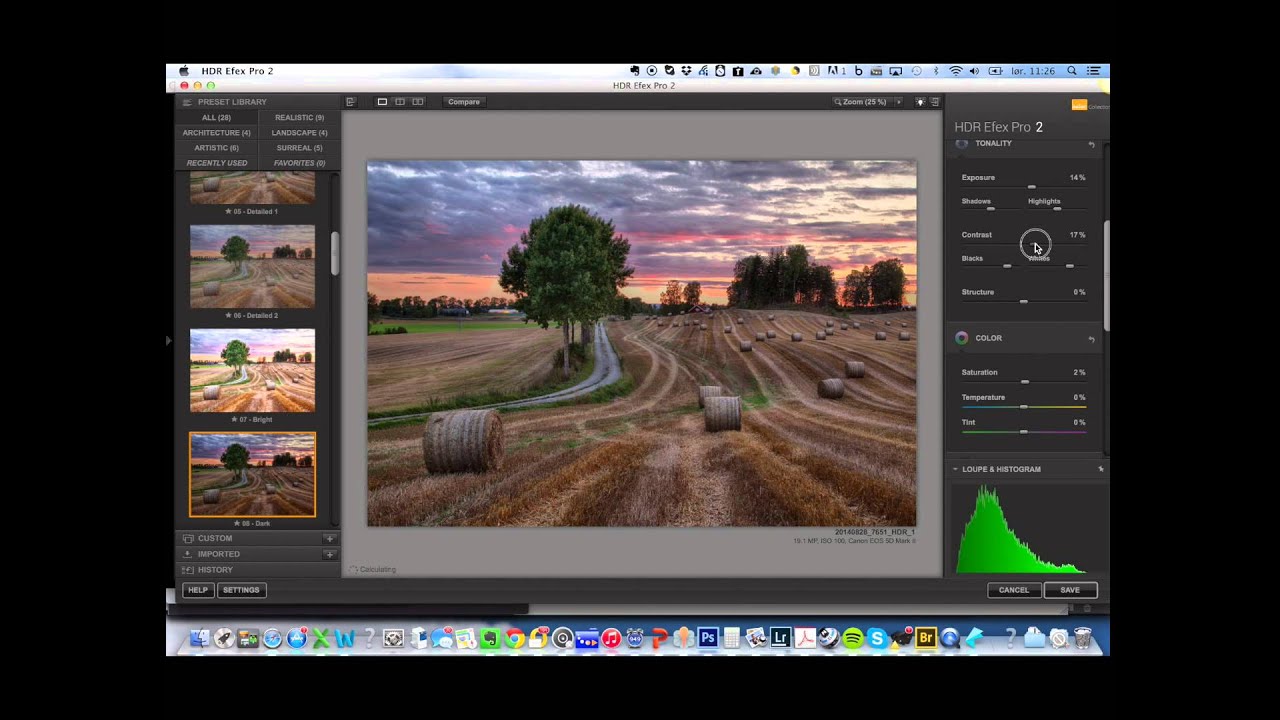Select the REALISTIC (9) preset category
1280x720 pixels.
click(299, 117)
